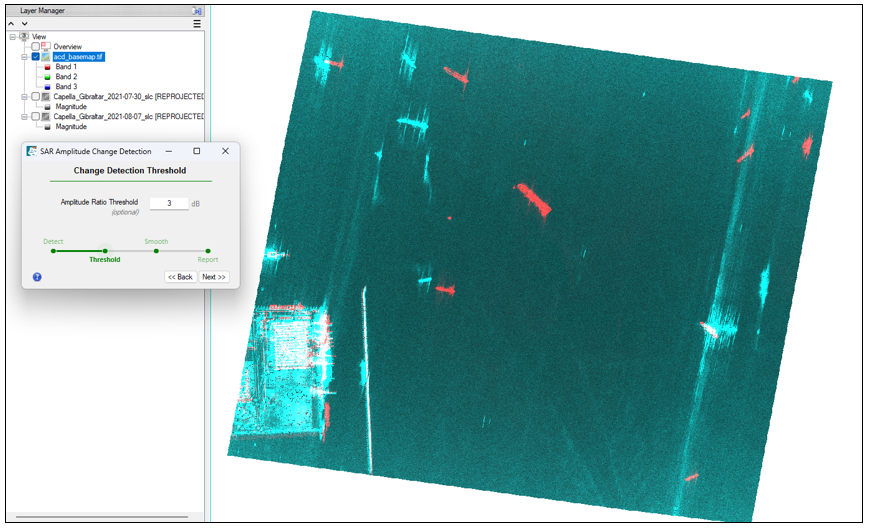Viewport: 869px width, 529px height.
Task: Click the SAR Amplitude Change Detection title icon
Action: click(x=33, y=151)
